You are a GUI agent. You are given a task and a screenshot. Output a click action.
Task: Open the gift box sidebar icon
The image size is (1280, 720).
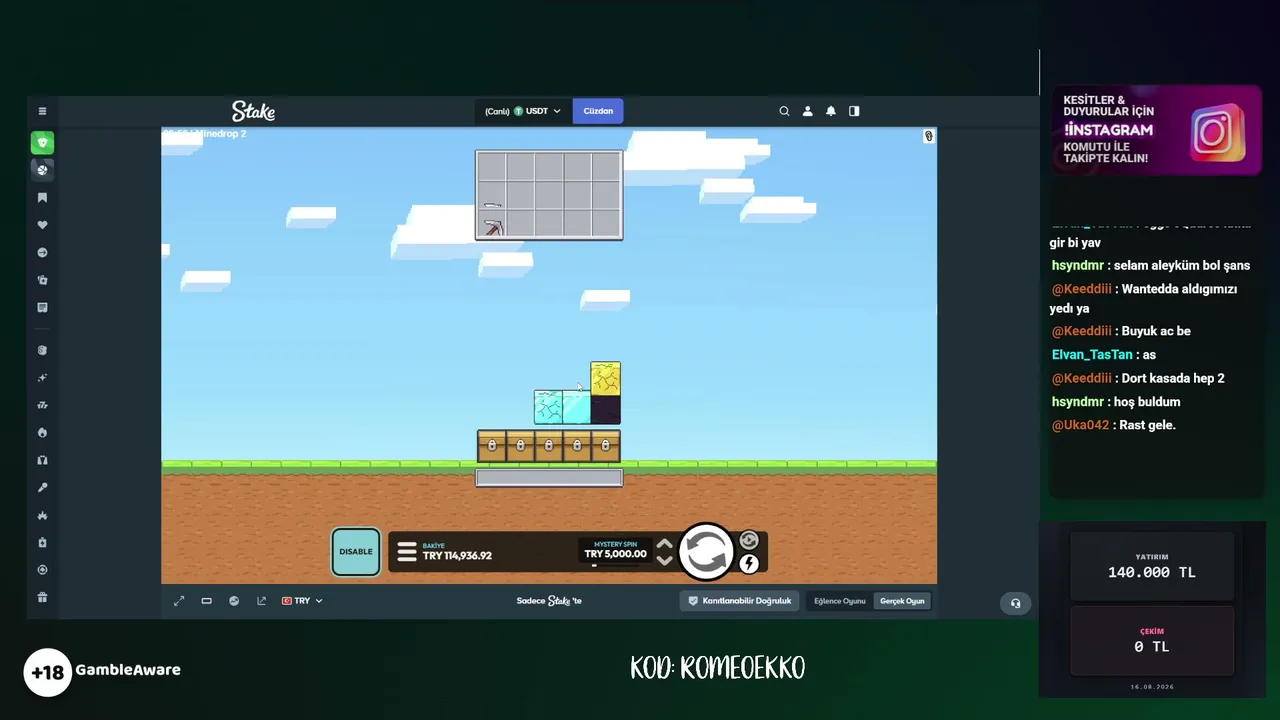(42, 598)
